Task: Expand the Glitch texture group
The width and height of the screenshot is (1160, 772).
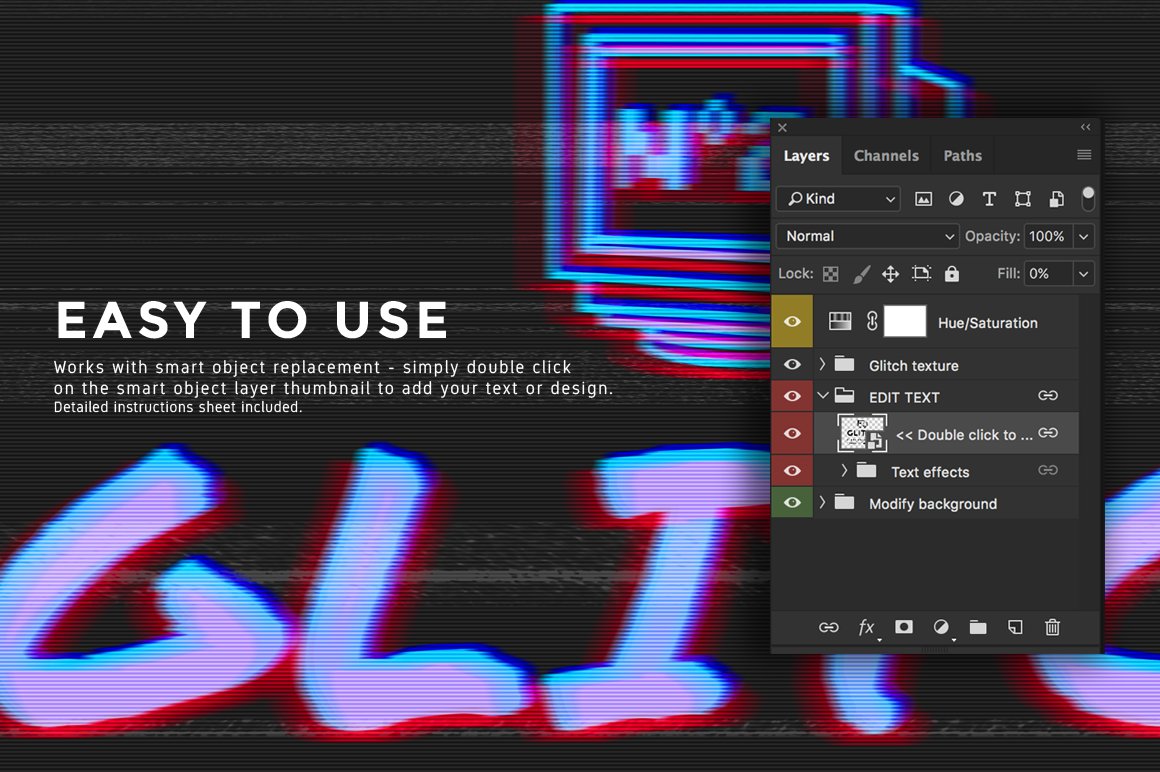Action: pos(823,365)
